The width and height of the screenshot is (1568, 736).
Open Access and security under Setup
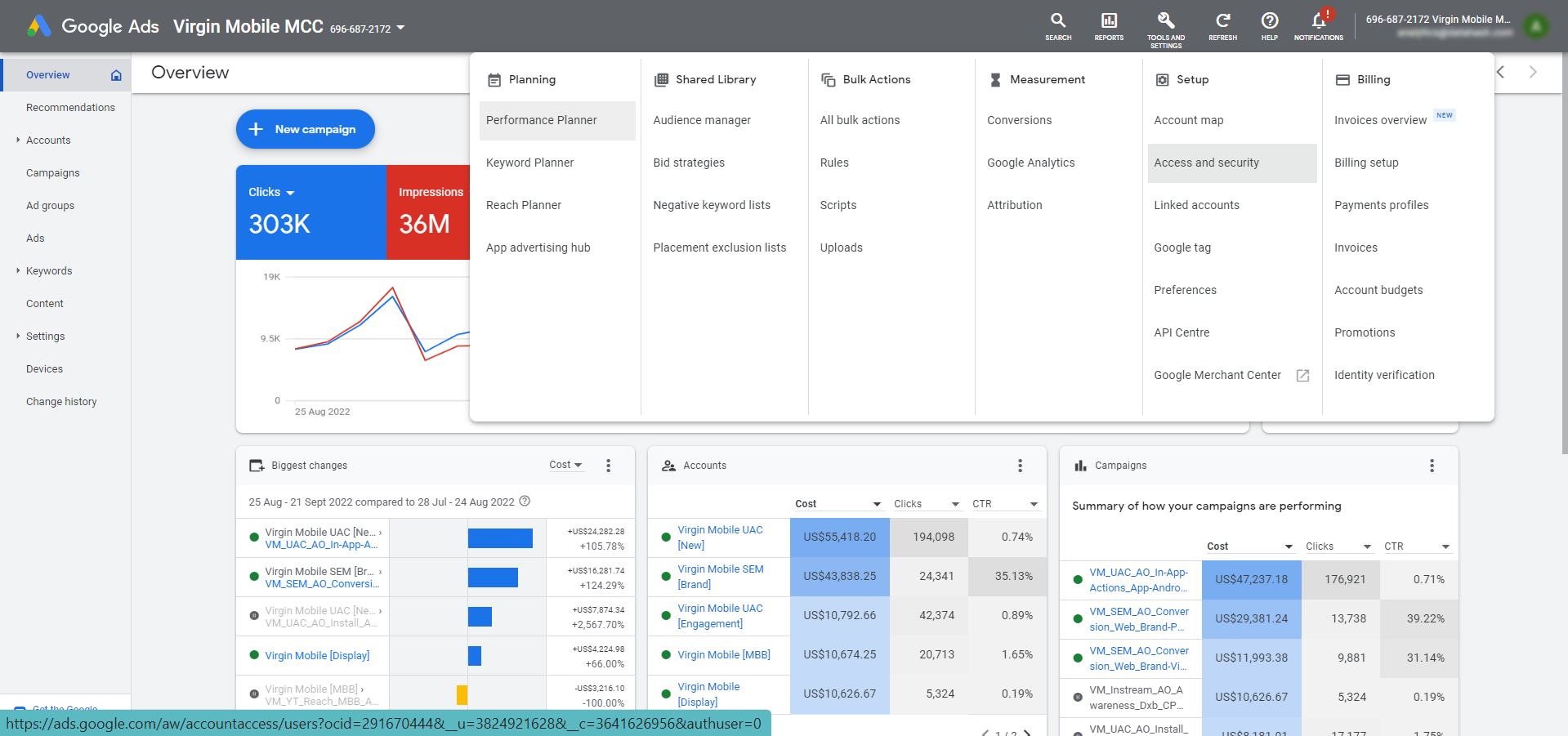point(1232,163)
